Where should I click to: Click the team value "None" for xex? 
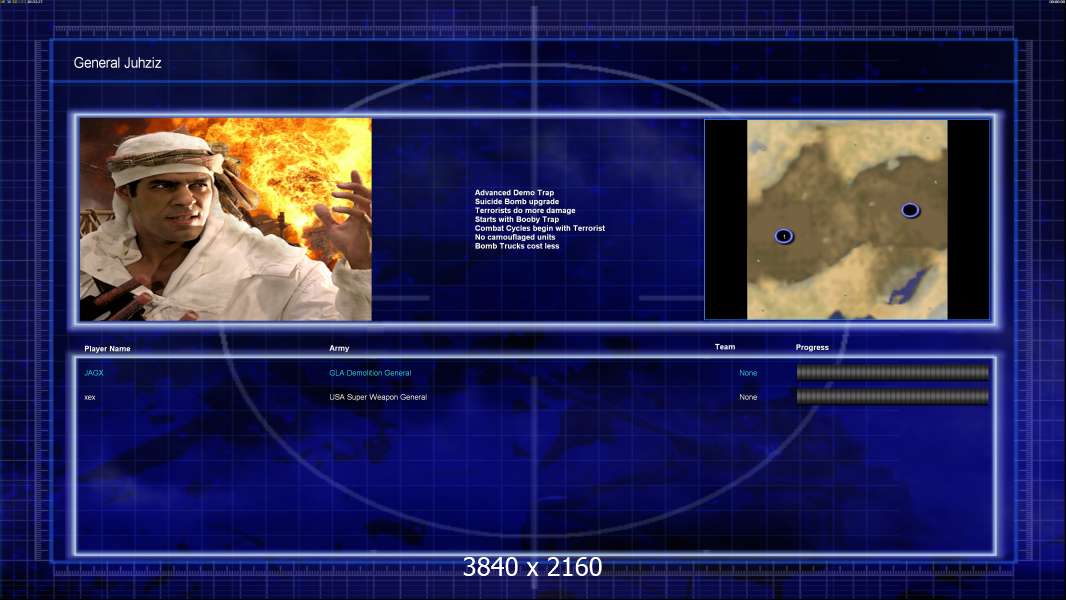(748, 398)
